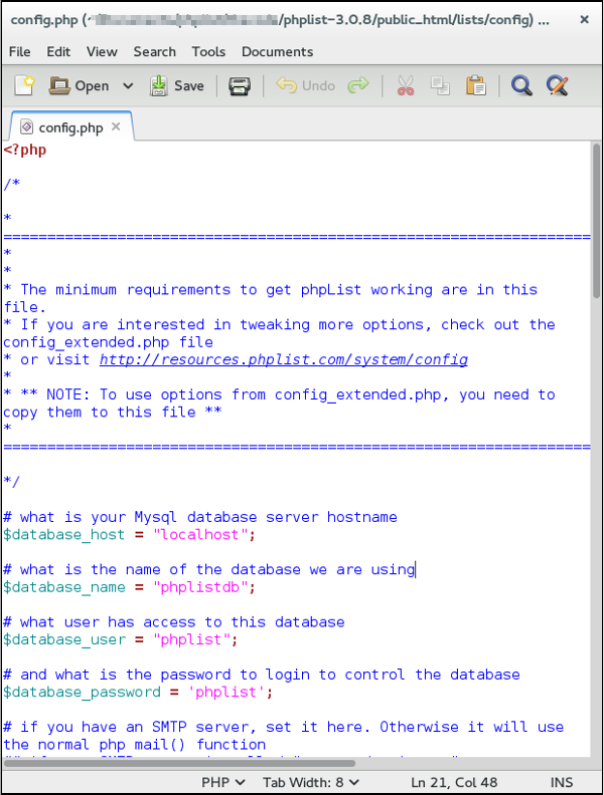Cut selection with scissors icon

[x=405, y=86]
